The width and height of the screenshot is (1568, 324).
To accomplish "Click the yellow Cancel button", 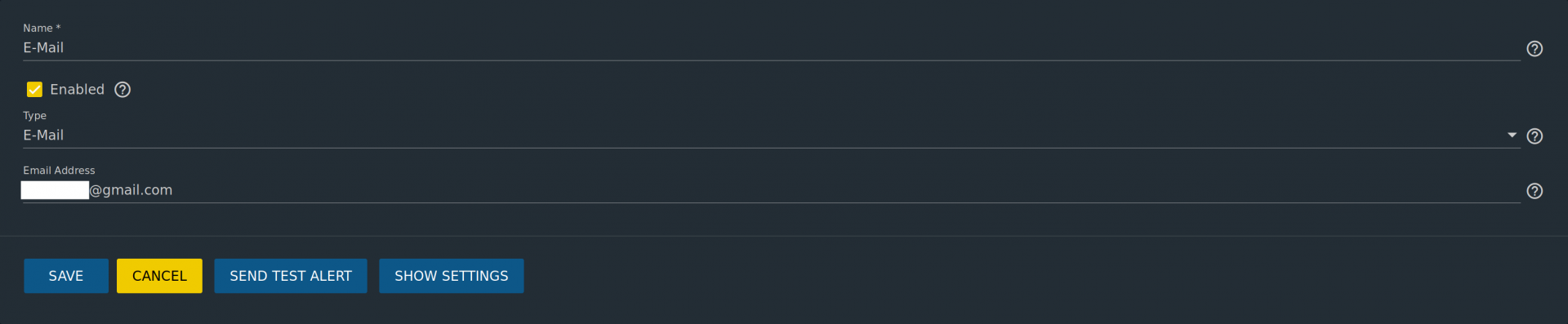I will pyautogui.click(x=159, y=276).
